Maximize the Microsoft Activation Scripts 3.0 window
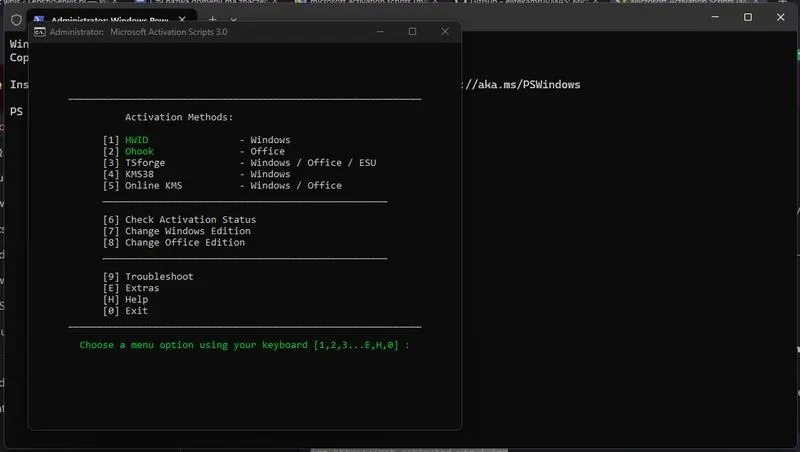800x452 pixels. 412,32
